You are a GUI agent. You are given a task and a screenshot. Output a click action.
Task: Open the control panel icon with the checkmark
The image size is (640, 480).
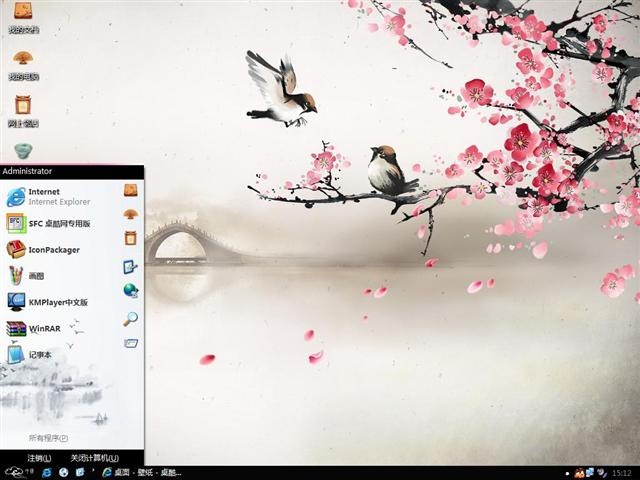point(131,267)
